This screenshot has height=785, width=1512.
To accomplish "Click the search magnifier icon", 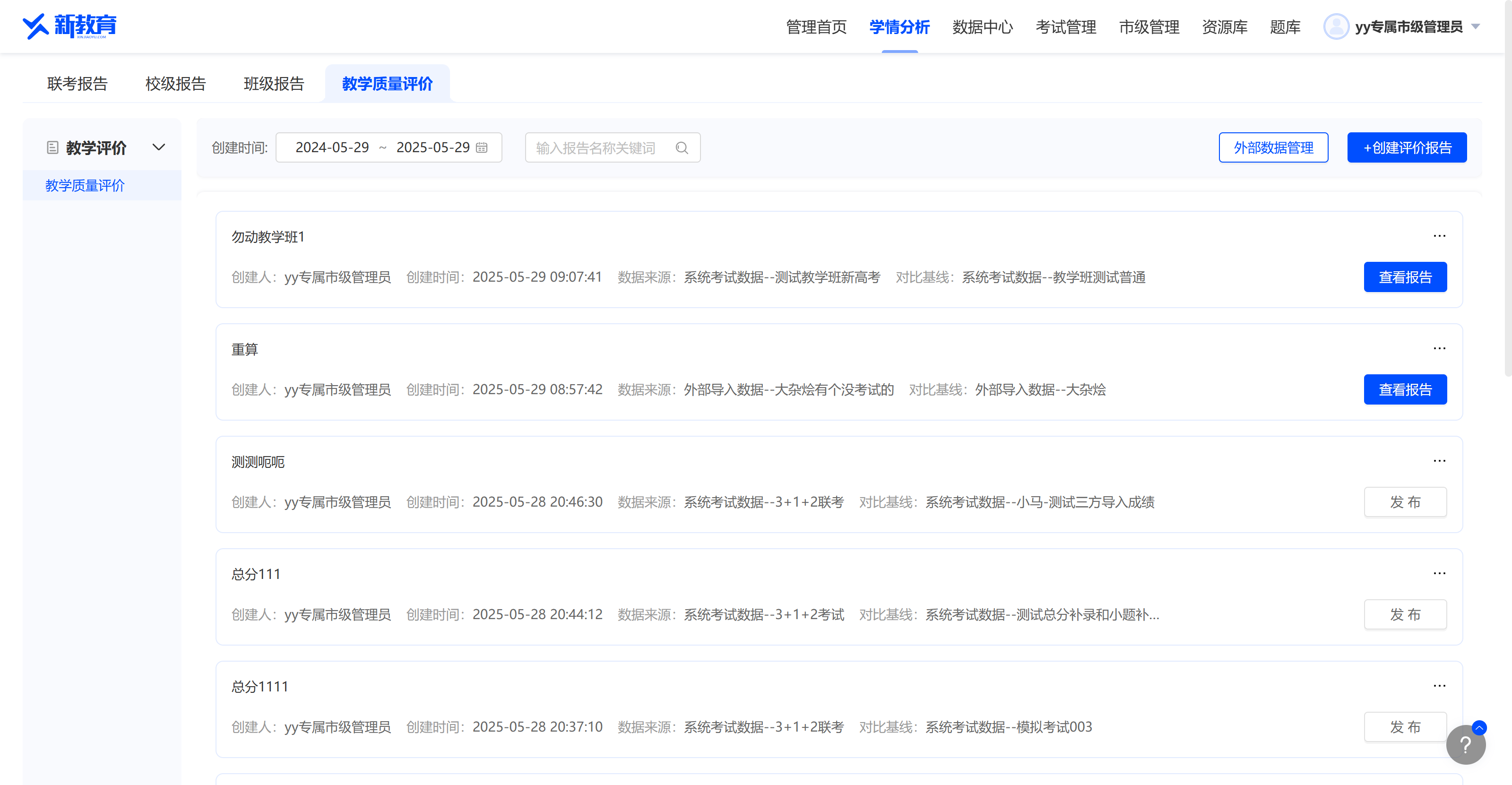I will point(682,148).
